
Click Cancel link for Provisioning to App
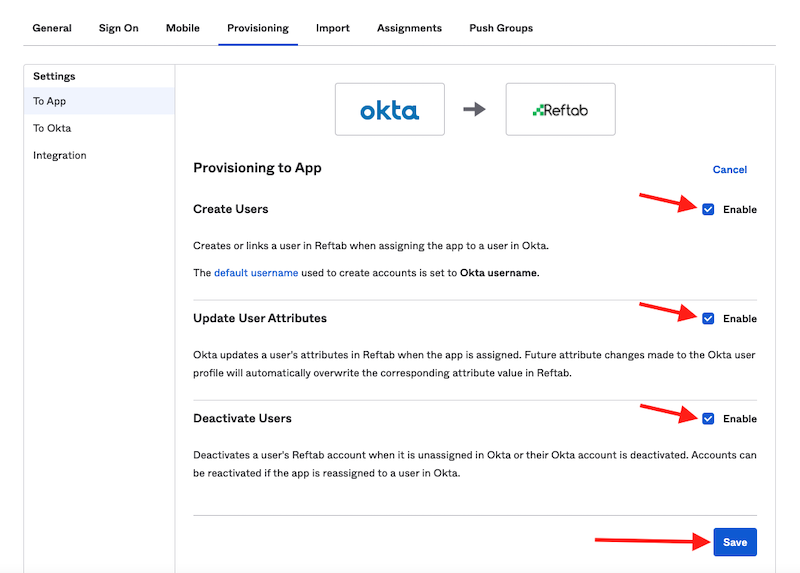click(x=730, y=169)
